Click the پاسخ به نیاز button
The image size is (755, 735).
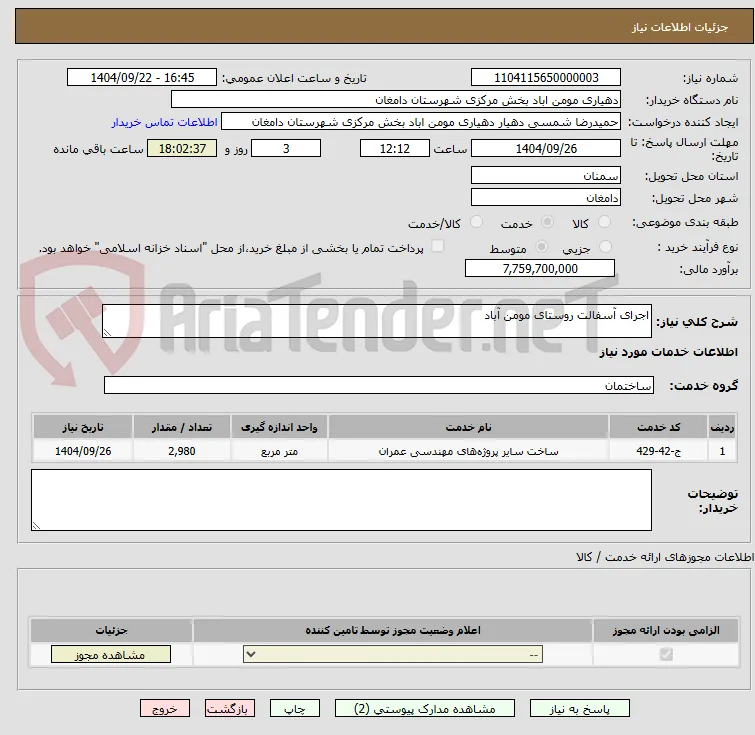coord(580,709)
